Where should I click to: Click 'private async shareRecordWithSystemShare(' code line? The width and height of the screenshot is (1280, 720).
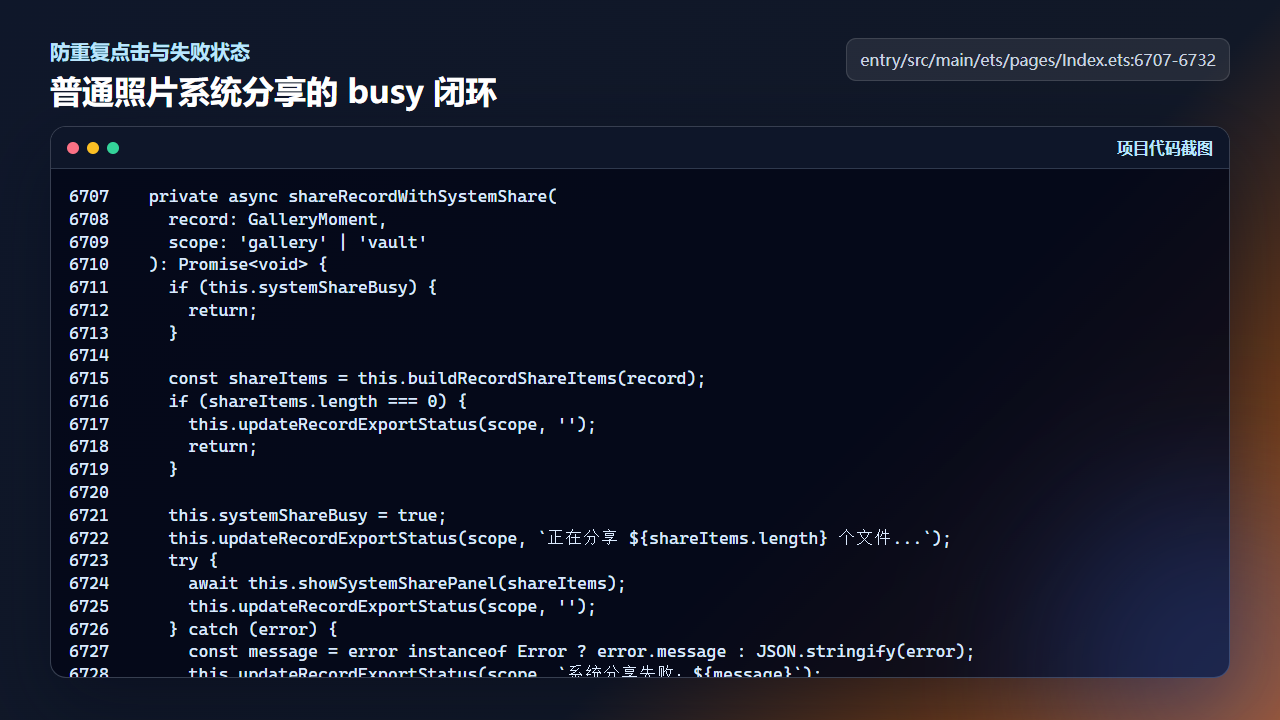pos(353,196)
